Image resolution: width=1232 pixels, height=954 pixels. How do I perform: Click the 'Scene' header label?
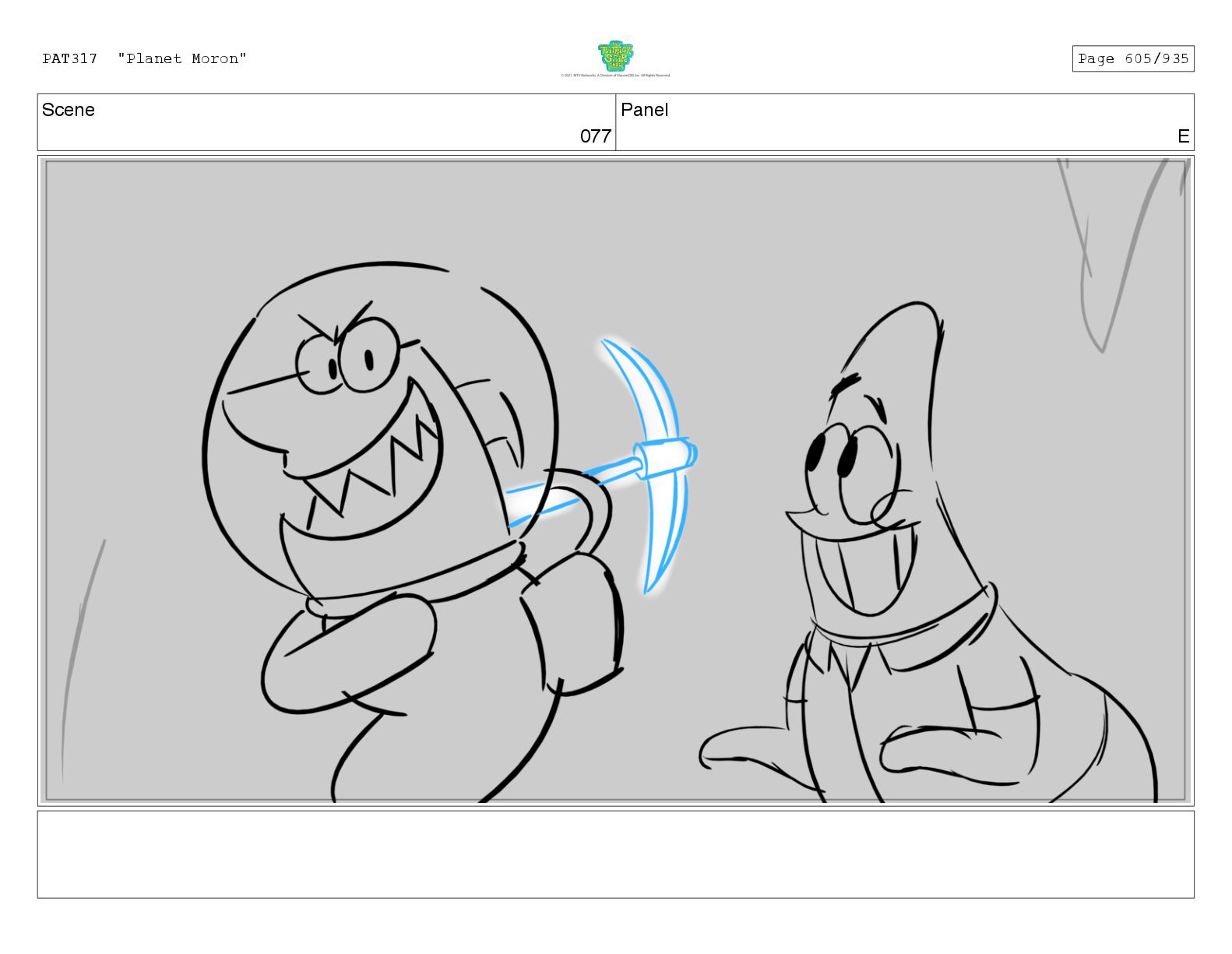69,110
